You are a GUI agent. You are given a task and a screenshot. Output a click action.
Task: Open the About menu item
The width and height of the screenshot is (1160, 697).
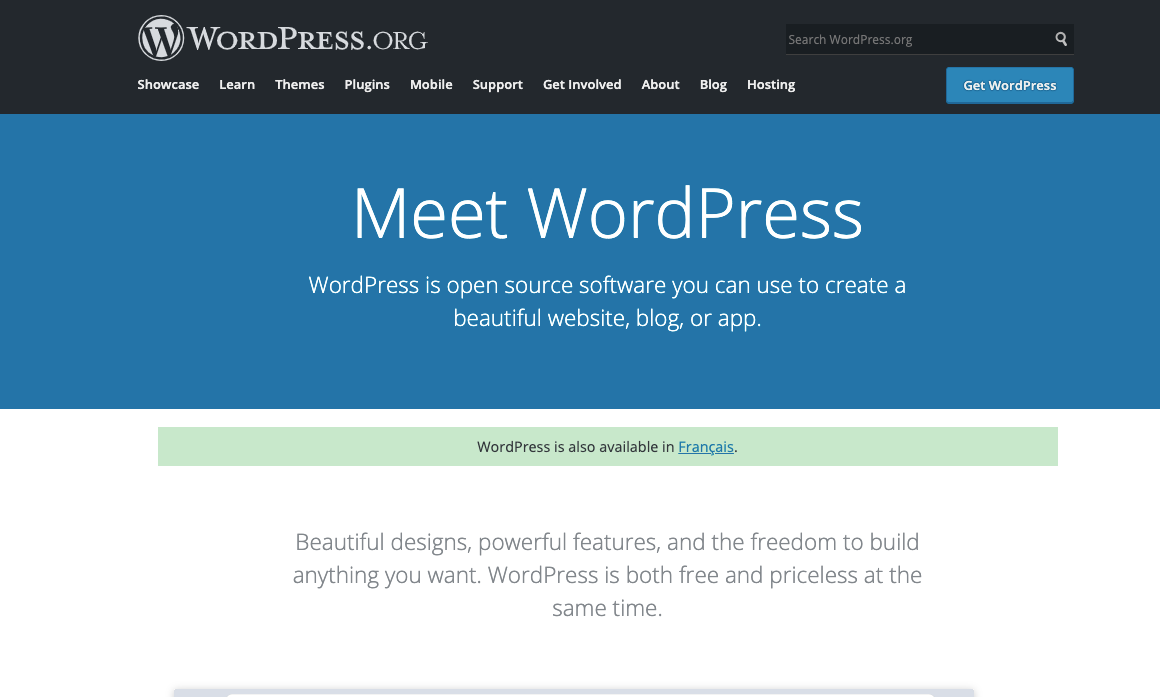point(661,84)
